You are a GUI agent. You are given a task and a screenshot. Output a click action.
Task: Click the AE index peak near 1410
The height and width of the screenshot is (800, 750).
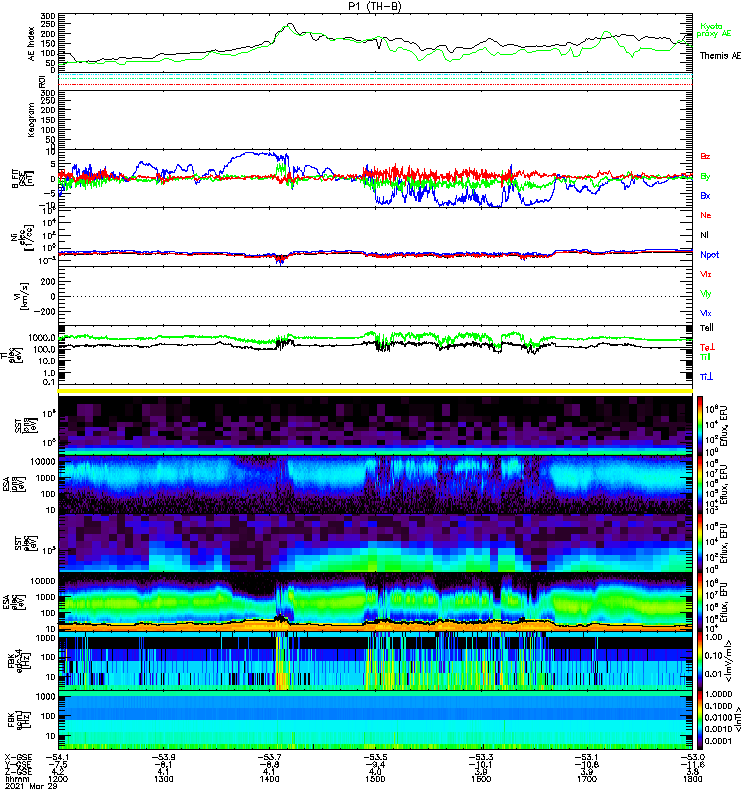(290, 23)
